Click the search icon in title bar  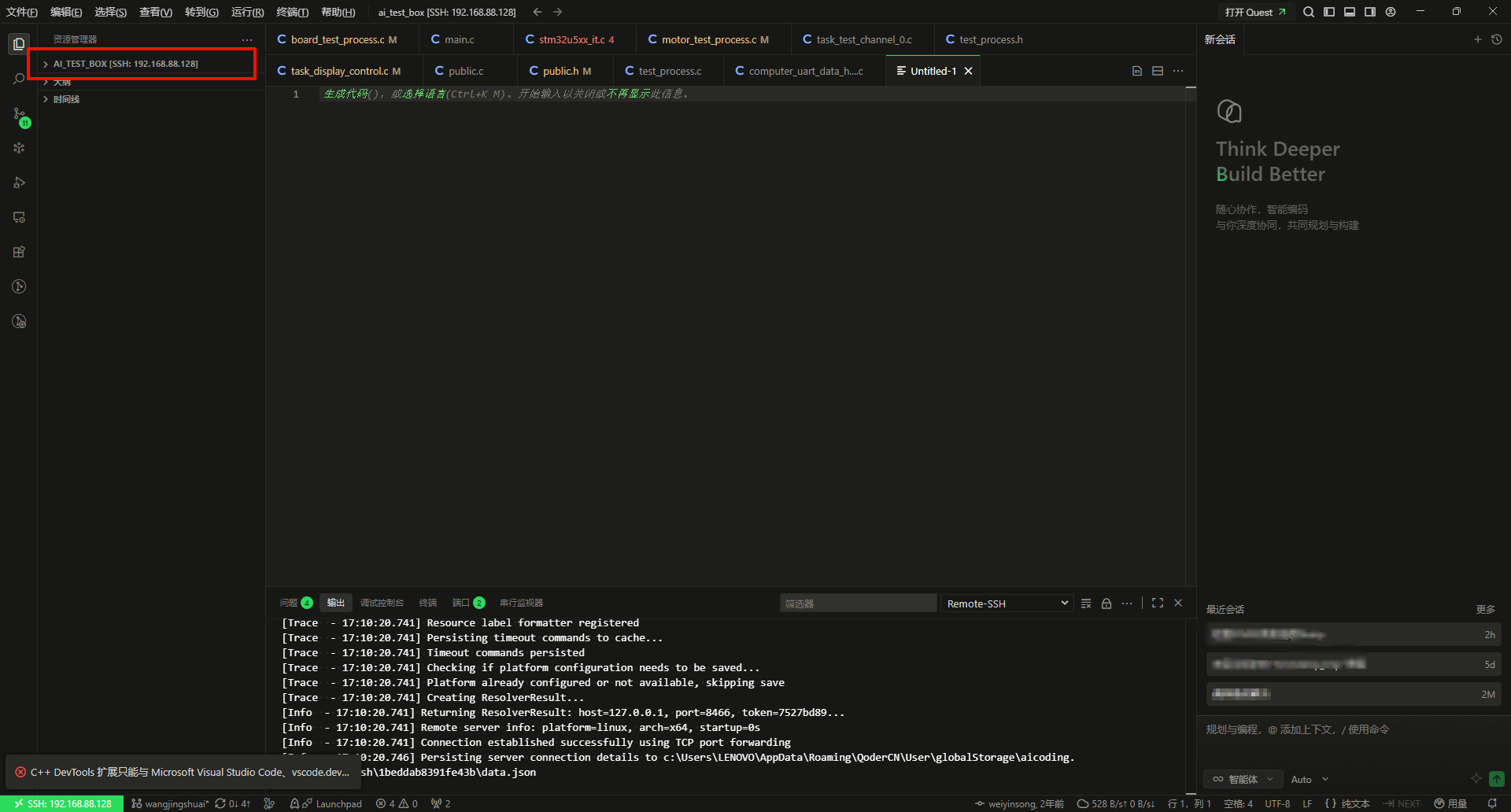coord(1308,12)
